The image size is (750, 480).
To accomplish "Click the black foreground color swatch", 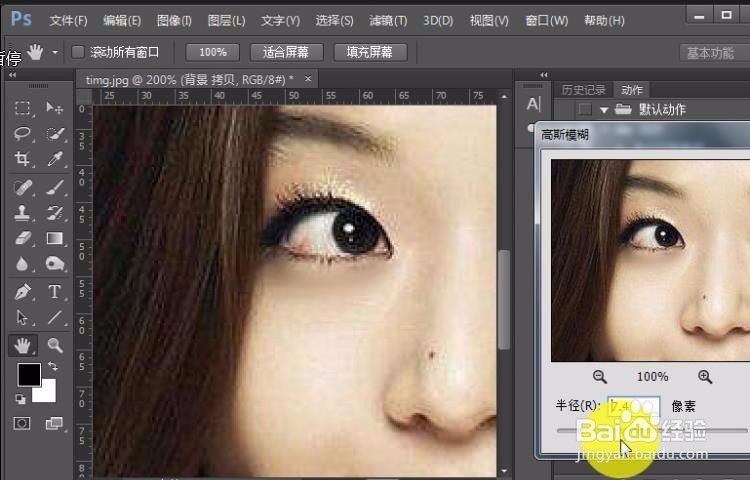I will coord(28,373).
